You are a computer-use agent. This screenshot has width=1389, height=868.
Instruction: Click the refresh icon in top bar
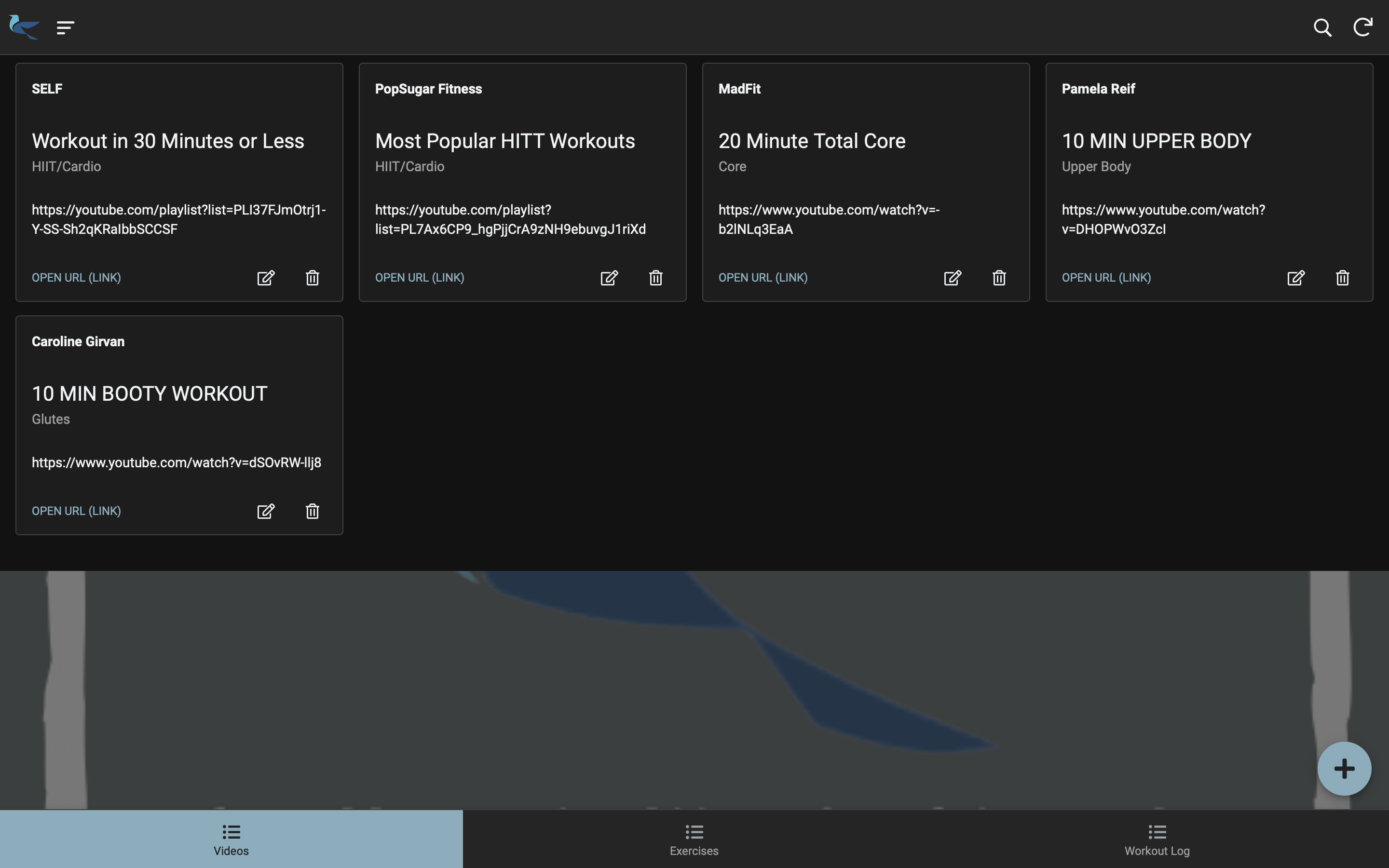1362,27
